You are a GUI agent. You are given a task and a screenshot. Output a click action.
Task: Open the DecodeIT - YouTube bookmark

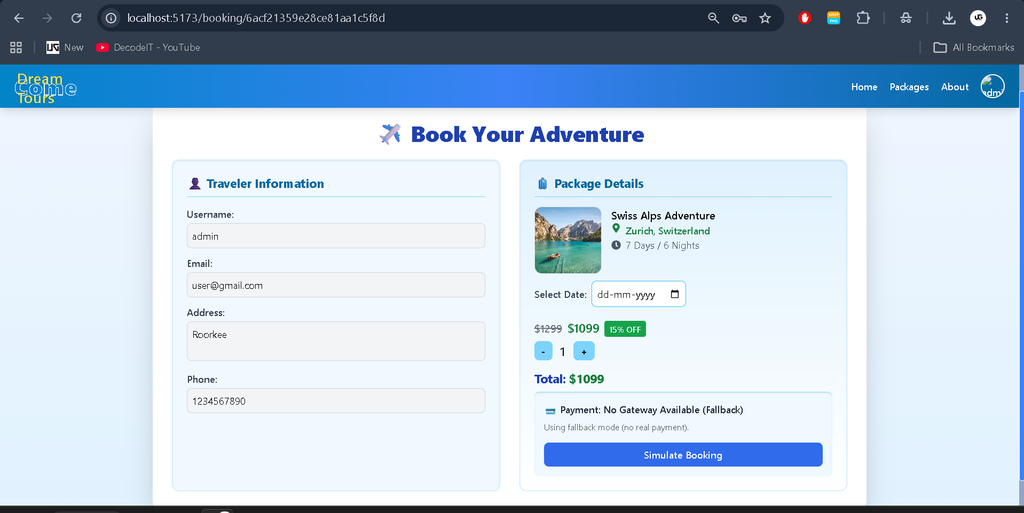[148, 47]
